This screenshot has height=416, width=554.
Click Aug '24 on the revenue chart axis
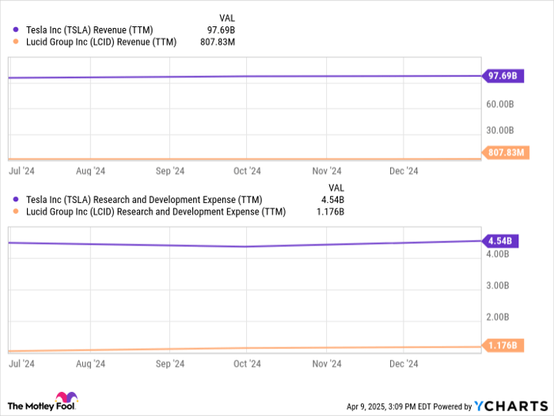coord(90,171)
